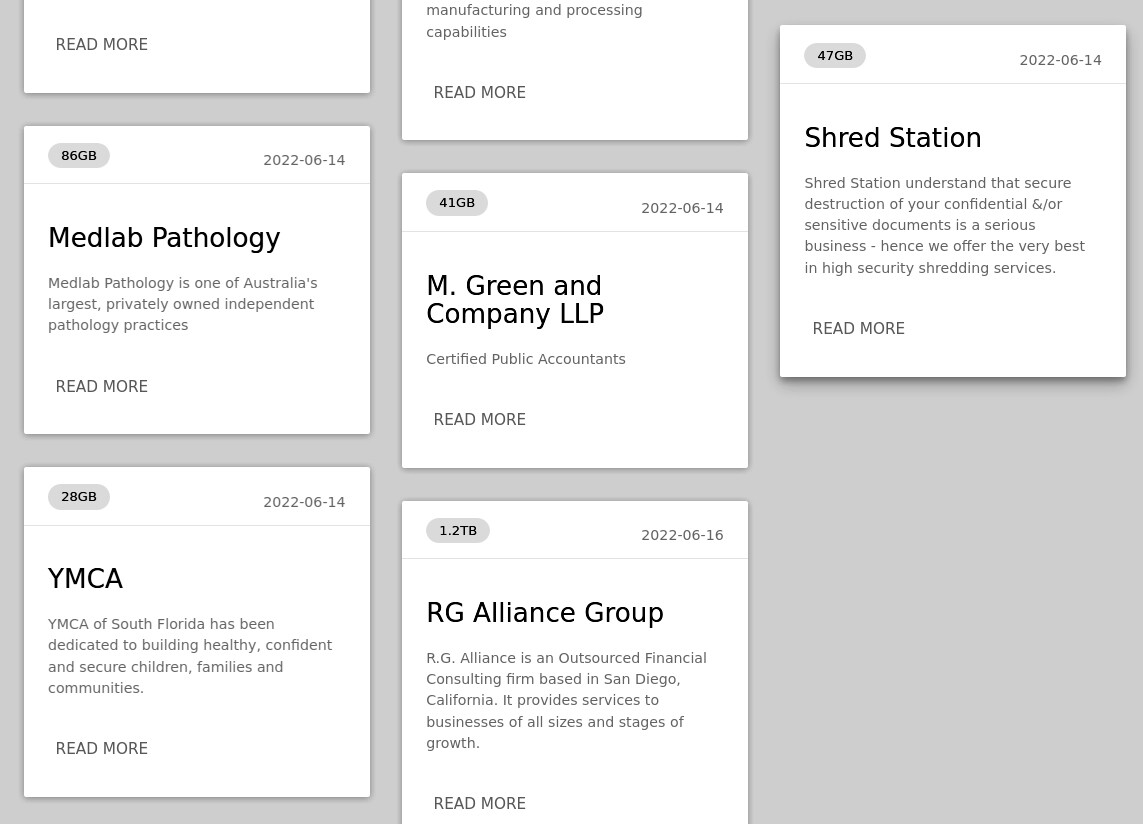Screen dimensions: 1143x824
Task: Click the Shred Station heading
Action: [x=893, y=138]
